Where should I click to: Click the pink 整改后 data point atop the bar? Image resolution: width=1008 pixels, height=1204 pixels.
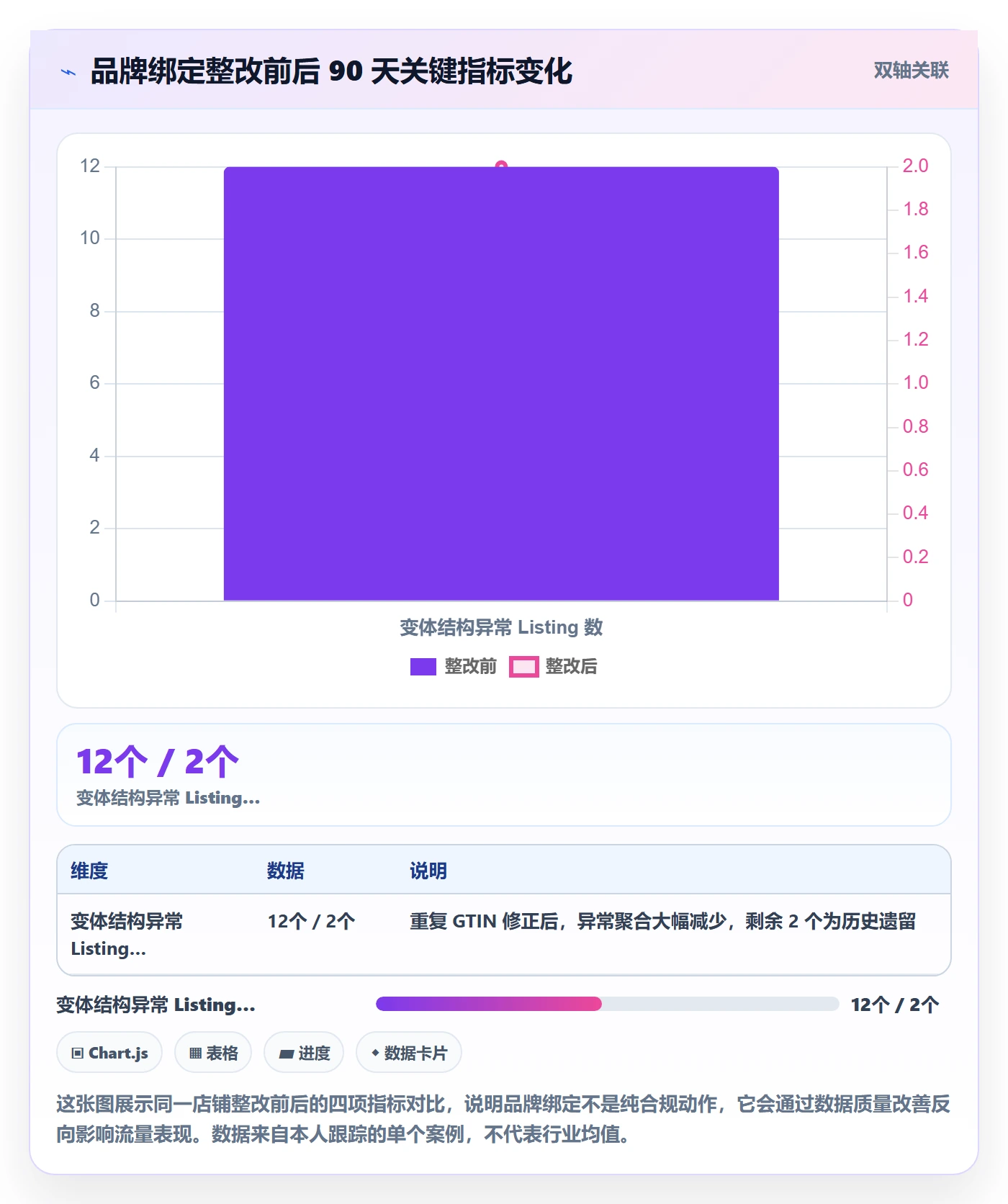[501, 166]
